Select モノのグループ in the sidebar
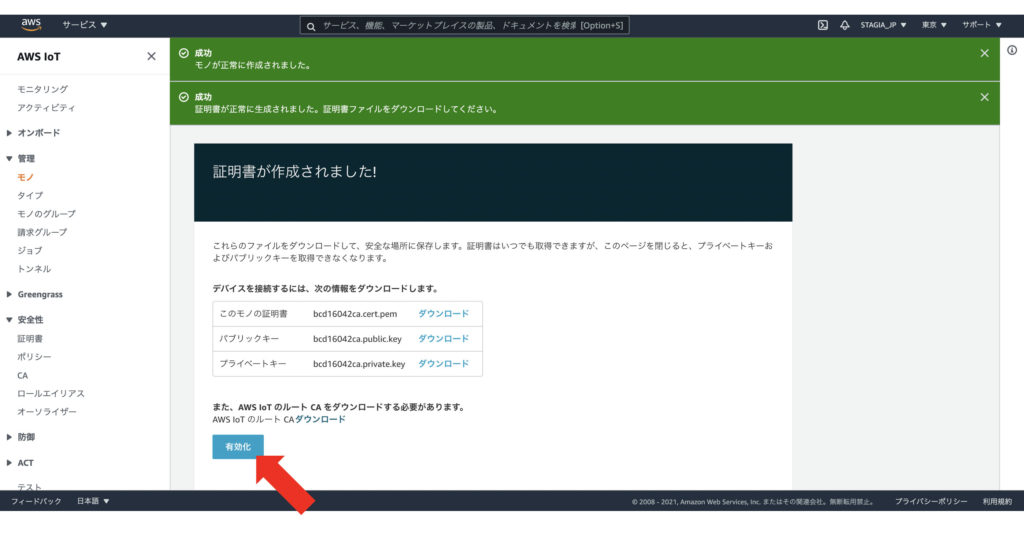Screen dimensions: 1024x537 pos(46,214)
